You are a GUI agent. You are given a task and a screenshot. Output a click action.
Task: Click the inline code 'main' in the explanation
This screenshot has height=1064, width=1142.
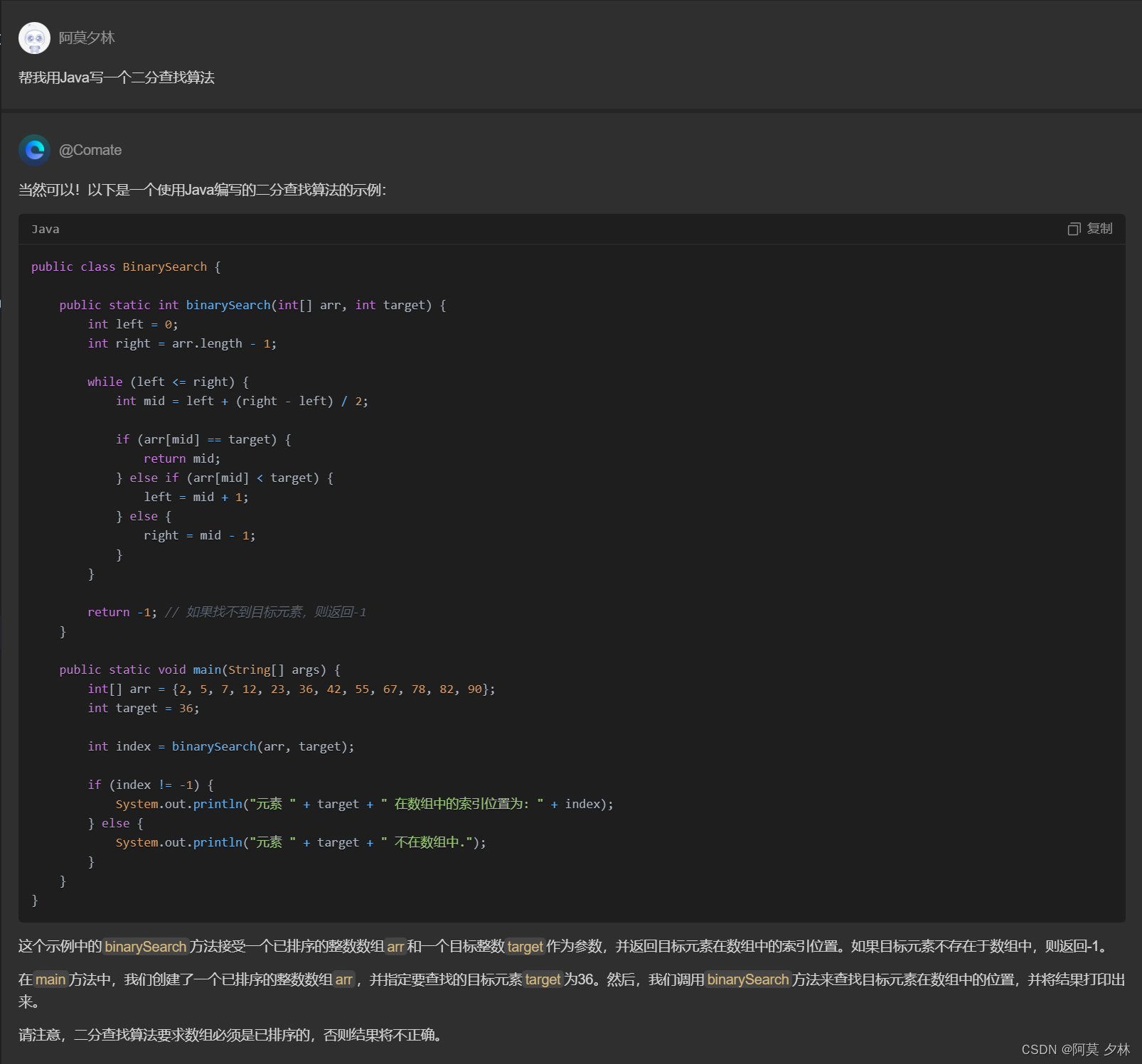(x=50, y=979)
